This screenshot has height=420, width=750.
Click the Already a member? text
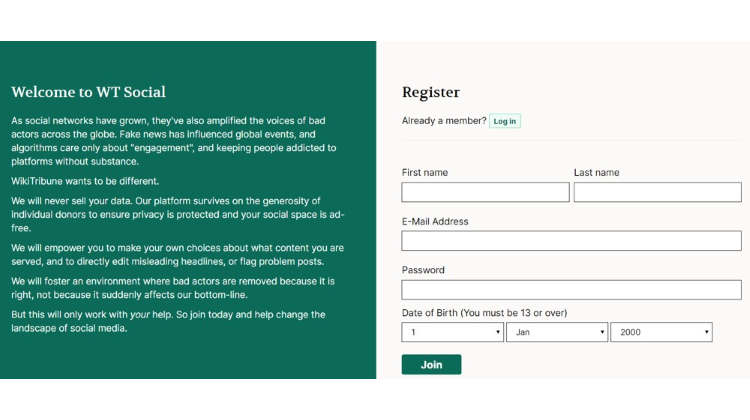tap(444, 121)
